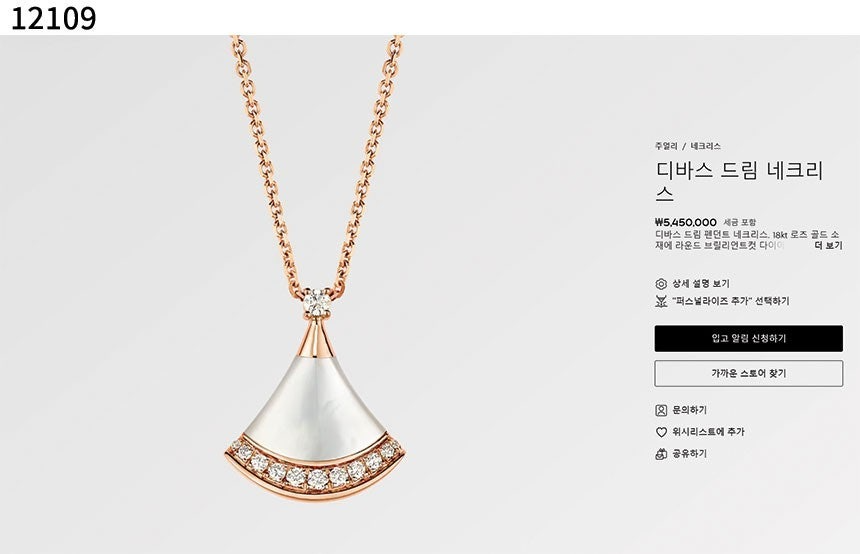860x554 pixels.
Task: Click the hexagon icon beside 상세 설명 보기
Action: point(661,284)
